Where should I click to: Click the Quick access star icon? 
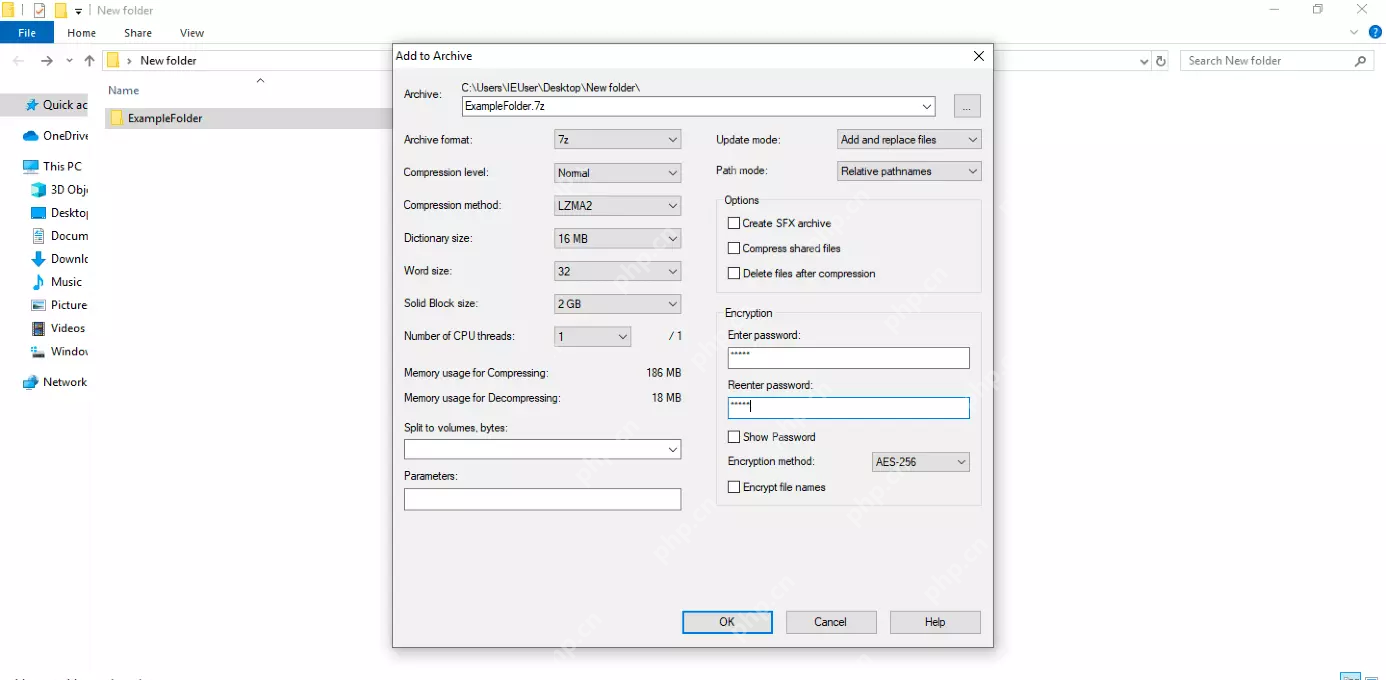(x=32, y=105)
